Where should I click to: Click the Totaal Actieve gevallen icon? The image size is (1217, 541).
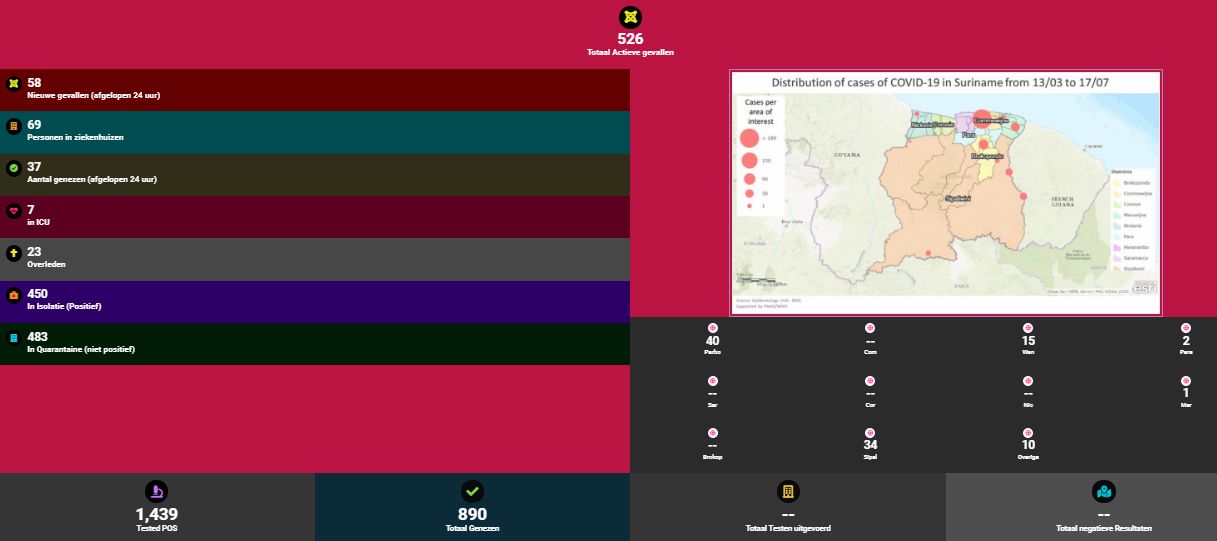point(630,17)
